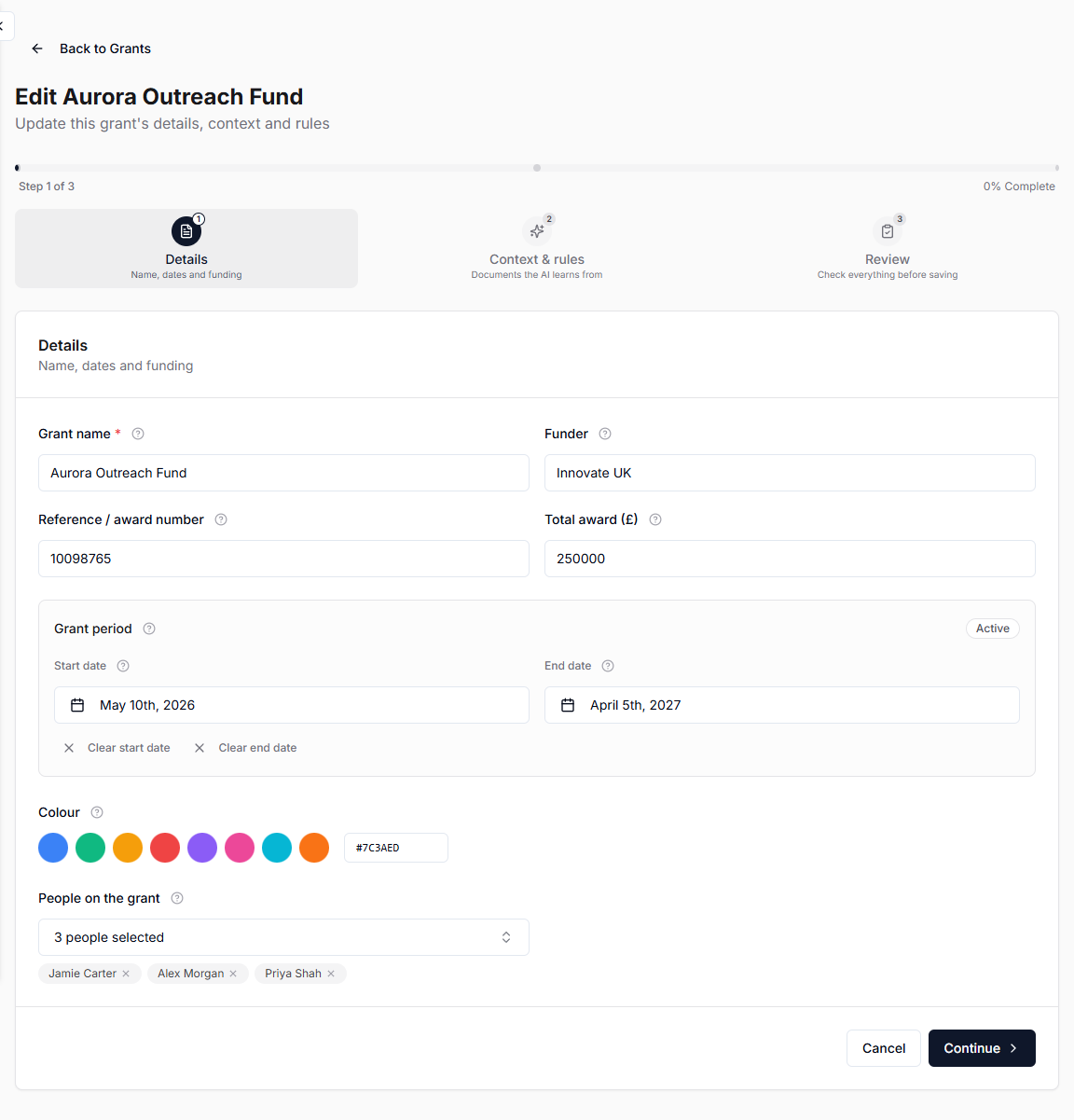Open help icon next to People on the grant

(x=177, y=898)
